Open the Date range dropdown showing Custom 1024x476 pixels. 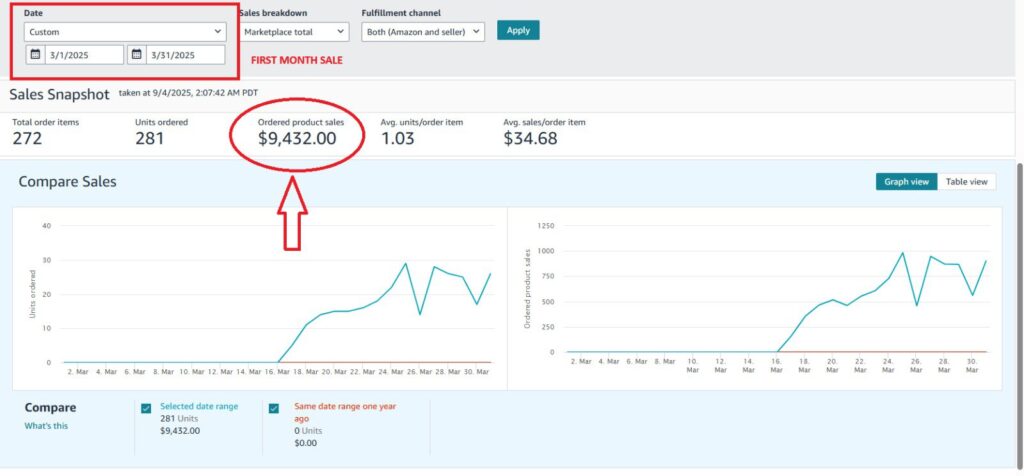(125, 32)
